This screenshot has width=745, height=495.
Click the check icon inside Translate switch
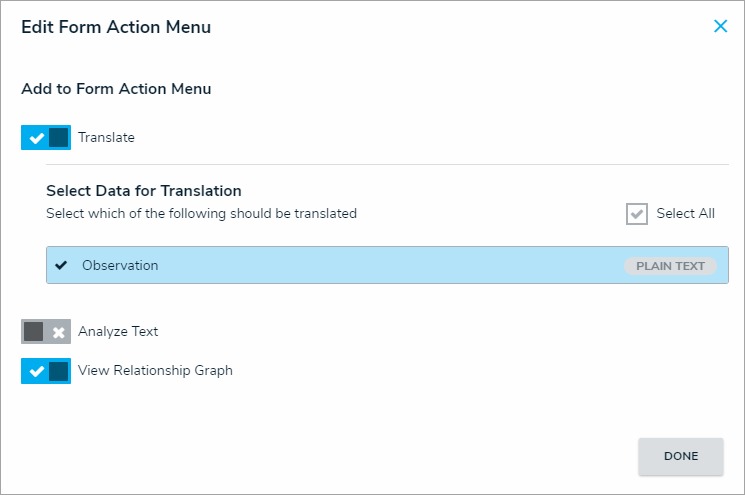click(x=36, y=138)
